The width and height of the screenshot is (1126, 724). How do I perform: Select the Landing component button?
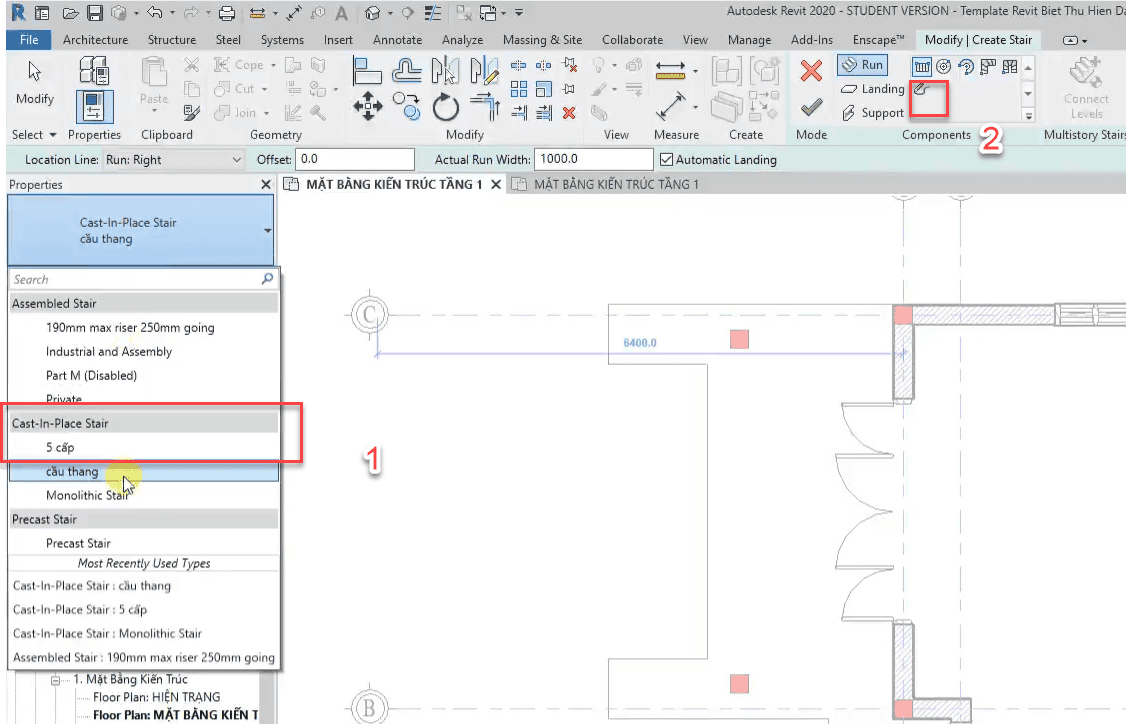[872, 88]
